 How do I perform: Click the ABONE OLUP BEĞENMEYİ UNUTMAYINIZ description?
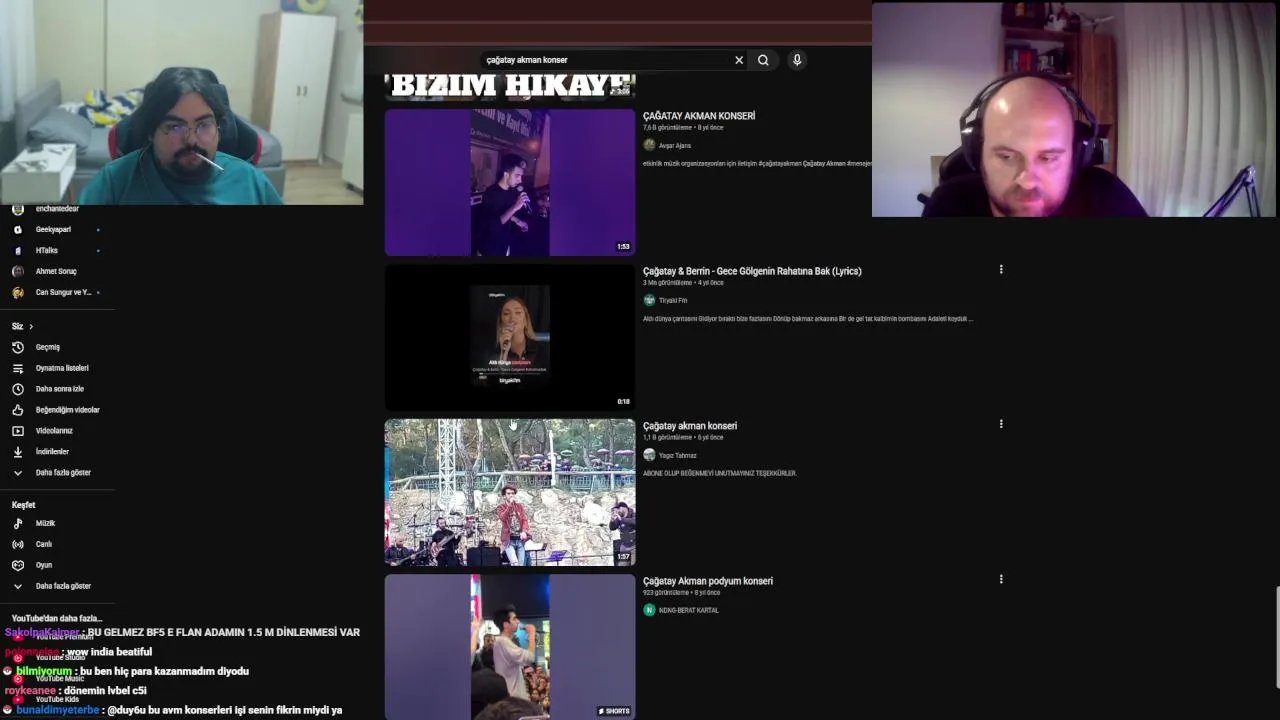pos(720,473)
